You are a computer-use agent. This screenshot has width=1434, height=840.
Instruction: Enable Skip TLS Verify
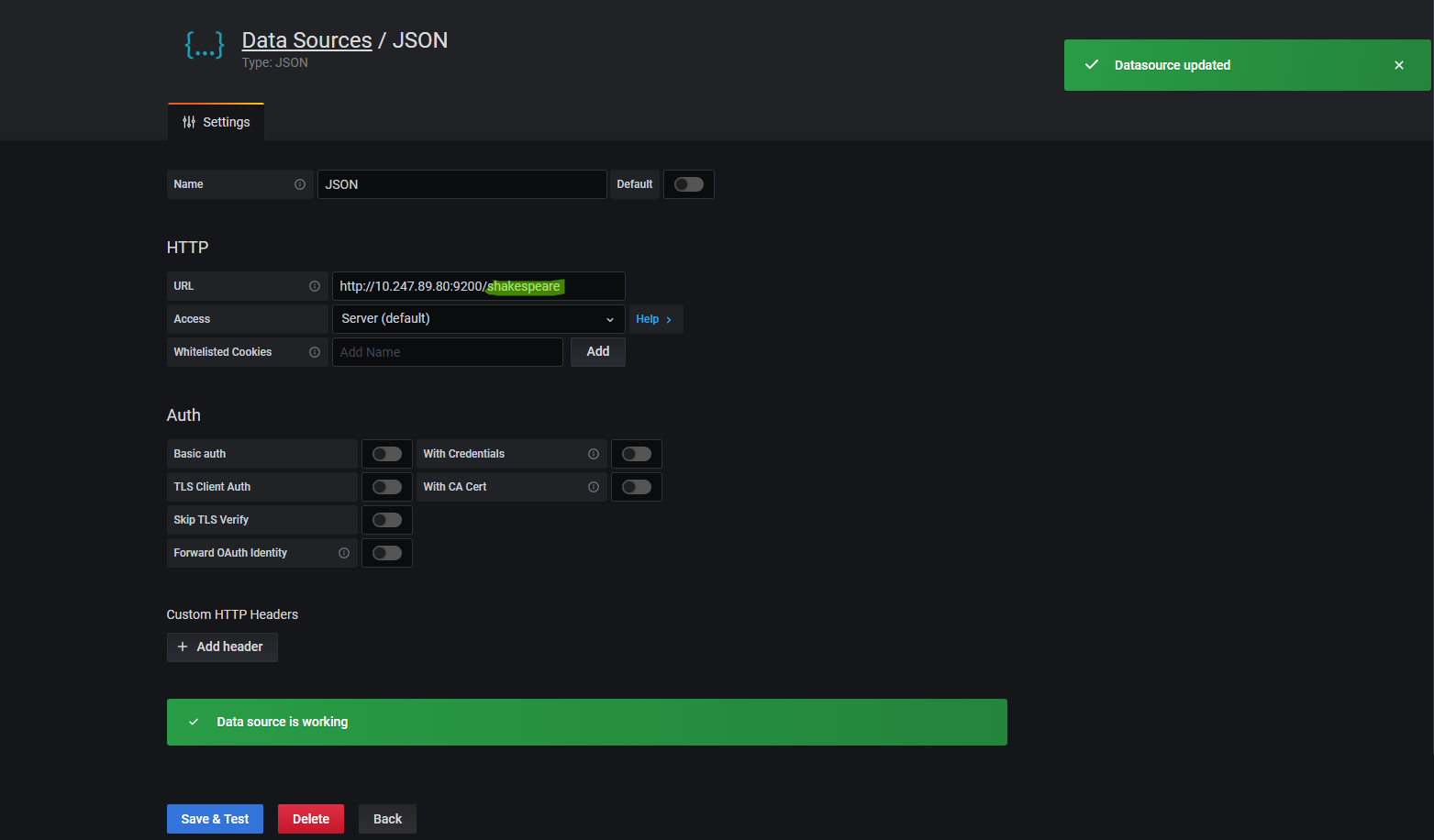pos(386,519)
